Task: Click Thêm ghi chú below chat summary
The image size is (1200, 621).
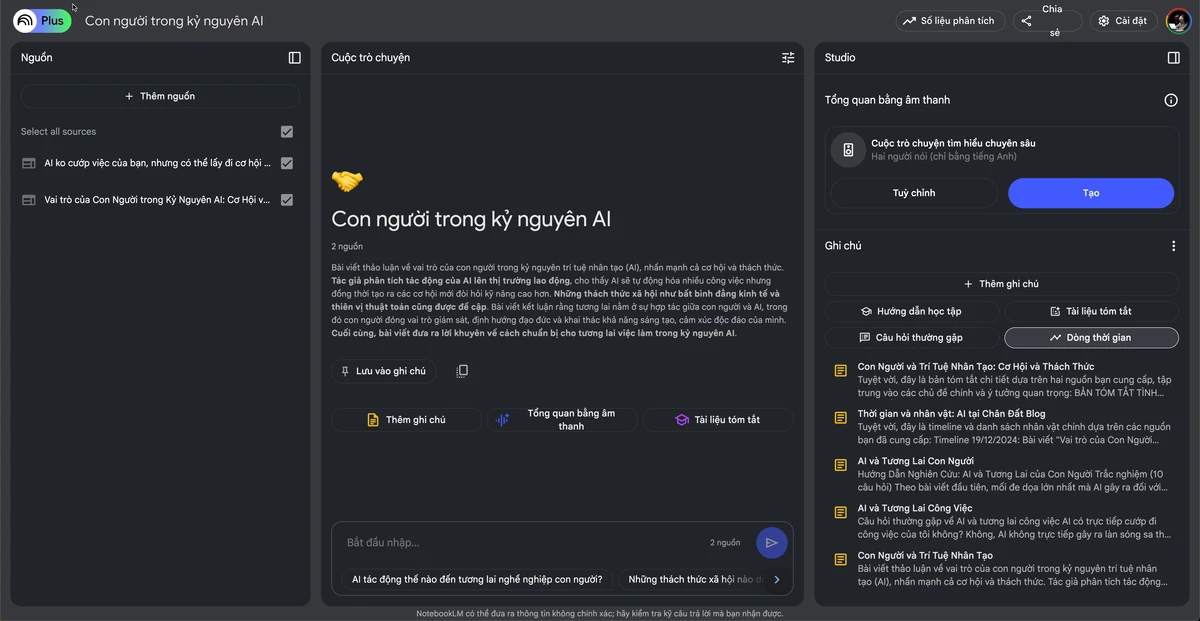Action: pyautogui.click(x=406, y=420)
